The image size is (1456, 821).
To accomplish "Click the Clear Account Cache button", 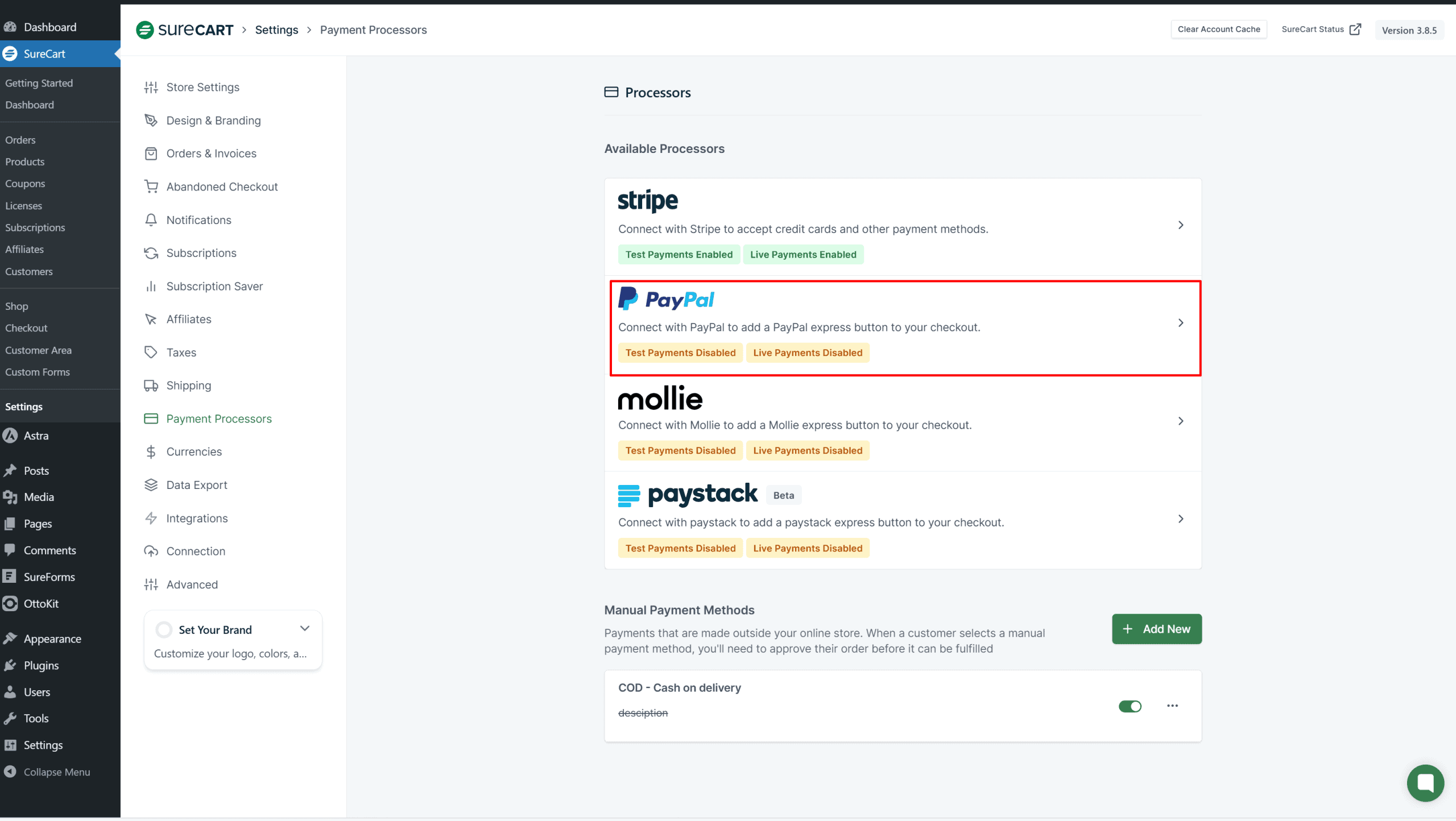I will [1218, 29].
